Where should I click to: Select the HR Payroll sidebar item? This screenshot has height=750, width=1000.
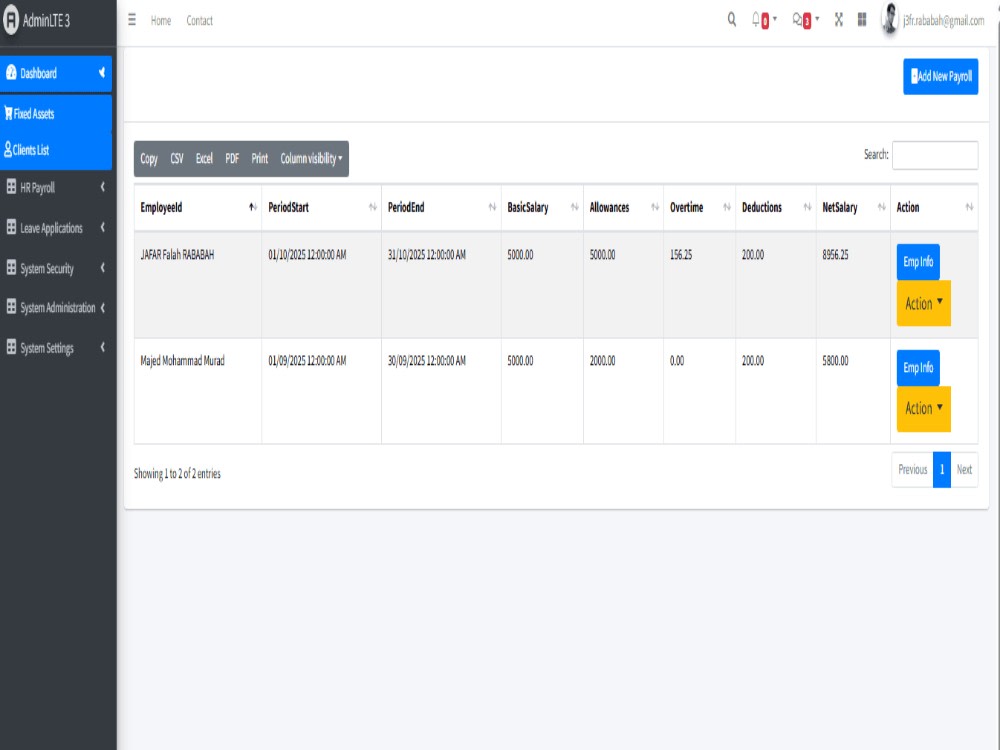pyautogui.click(x=56, y=187)
